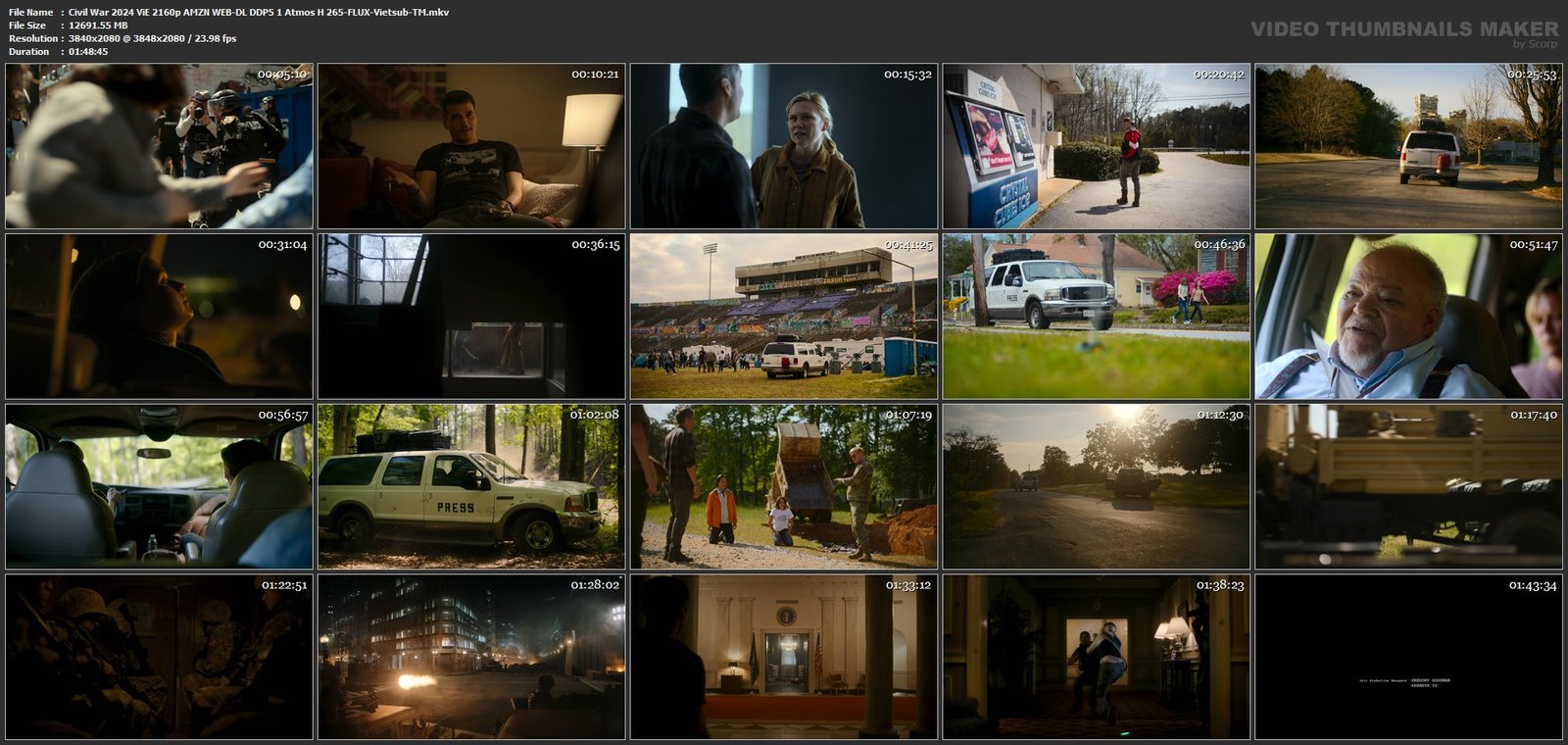Viewport: 1568px width, 745px height.
Task: Choose the dark frame at 00:36:15
Action: 471,317
